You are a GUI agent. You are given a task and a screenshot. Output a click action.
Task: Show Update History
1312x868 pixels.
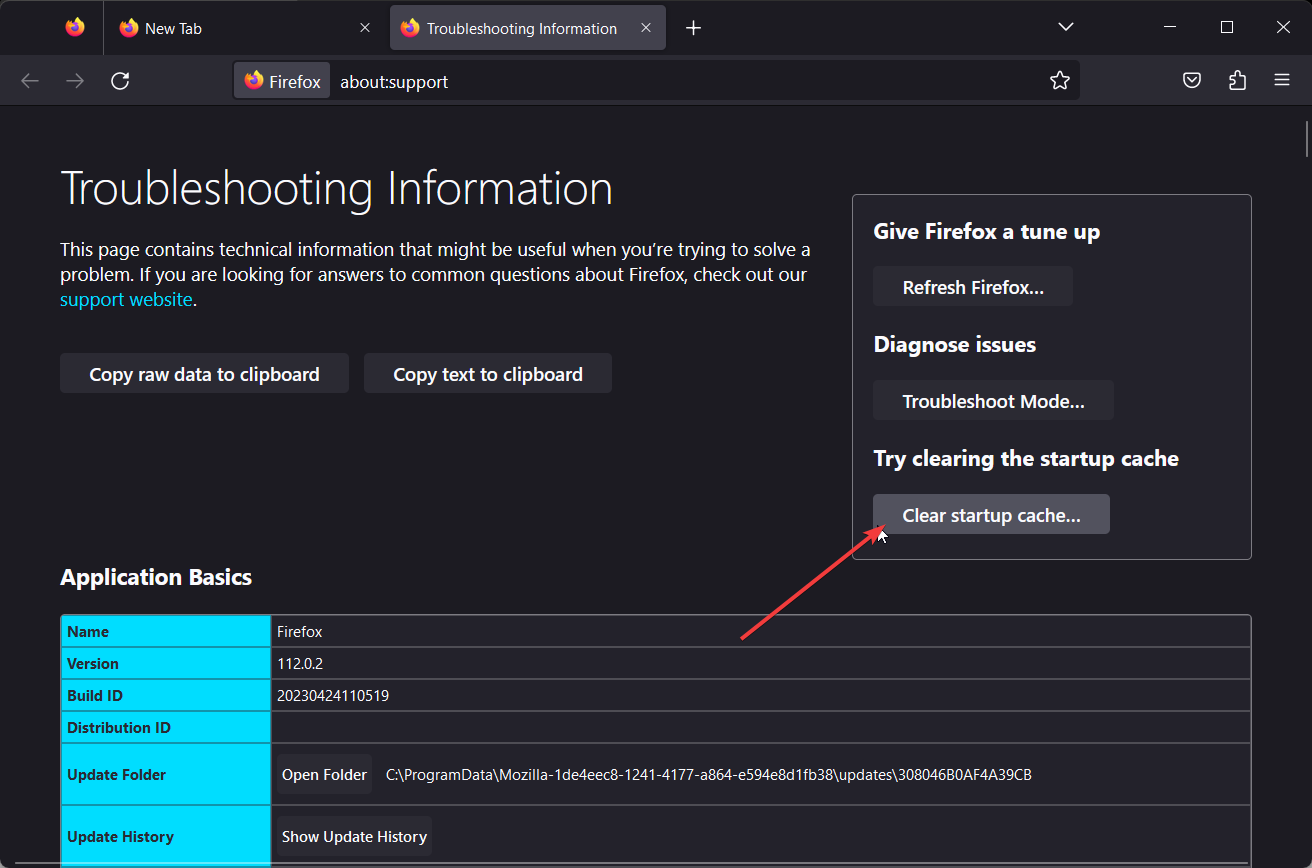click(x=354, y=837)
